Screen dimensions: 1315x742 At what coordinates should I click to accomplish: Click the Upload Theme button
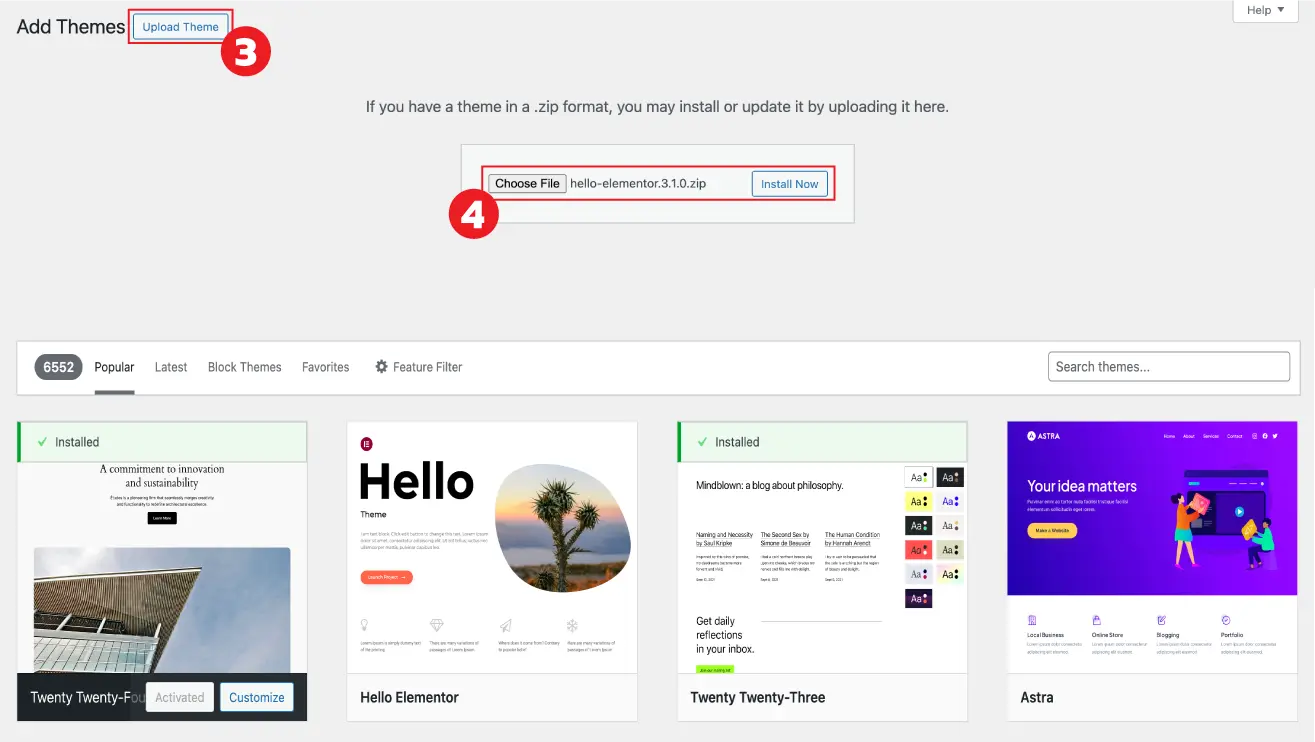point(180,27)
